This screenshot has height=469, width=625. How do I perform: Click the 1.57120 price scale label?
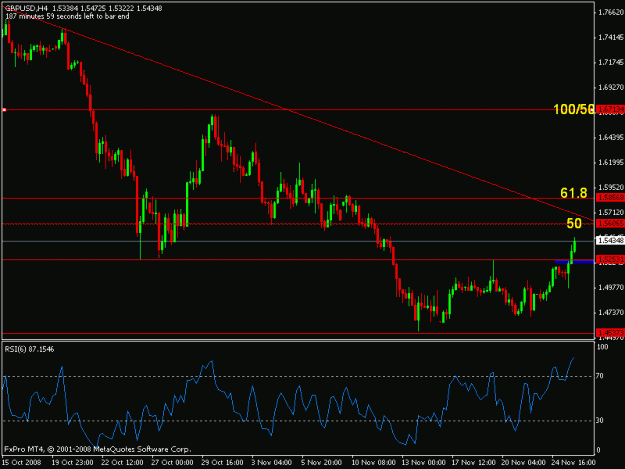click(611, 212)
